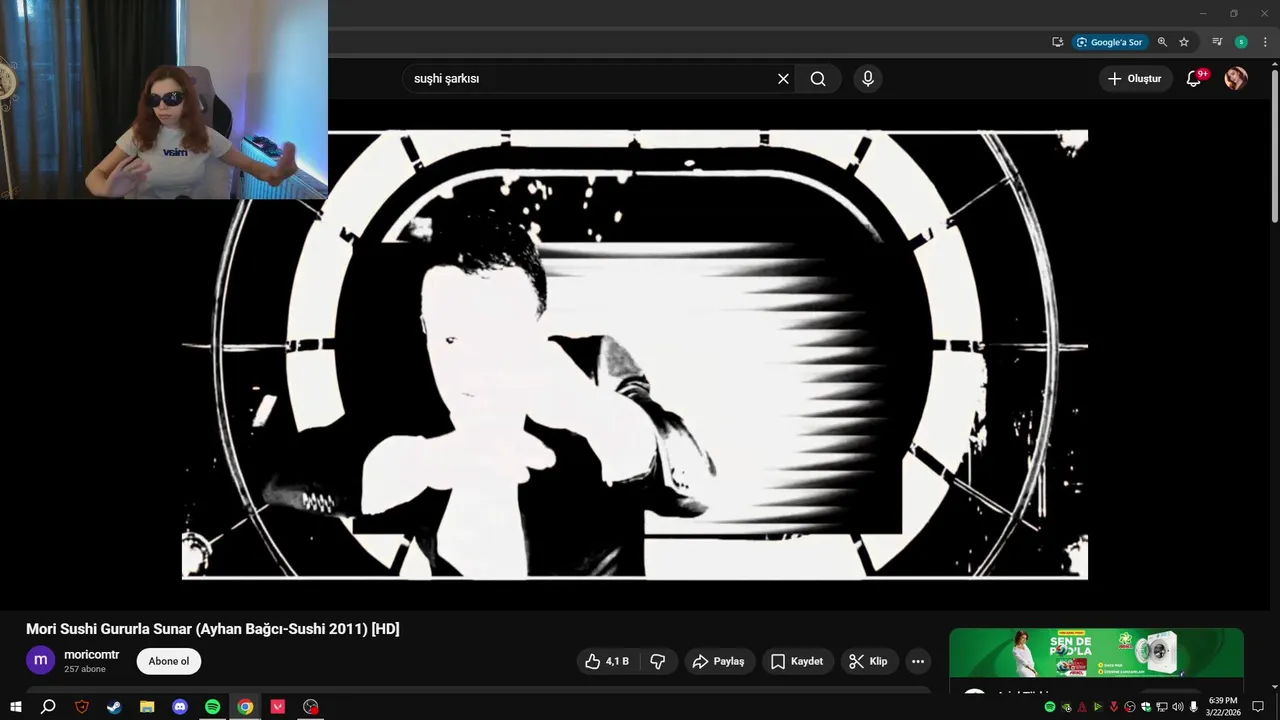Start voice search with the microphone icon
Image resolution: width=1280 pixels, height=720 pixels.
pos(867,79)
